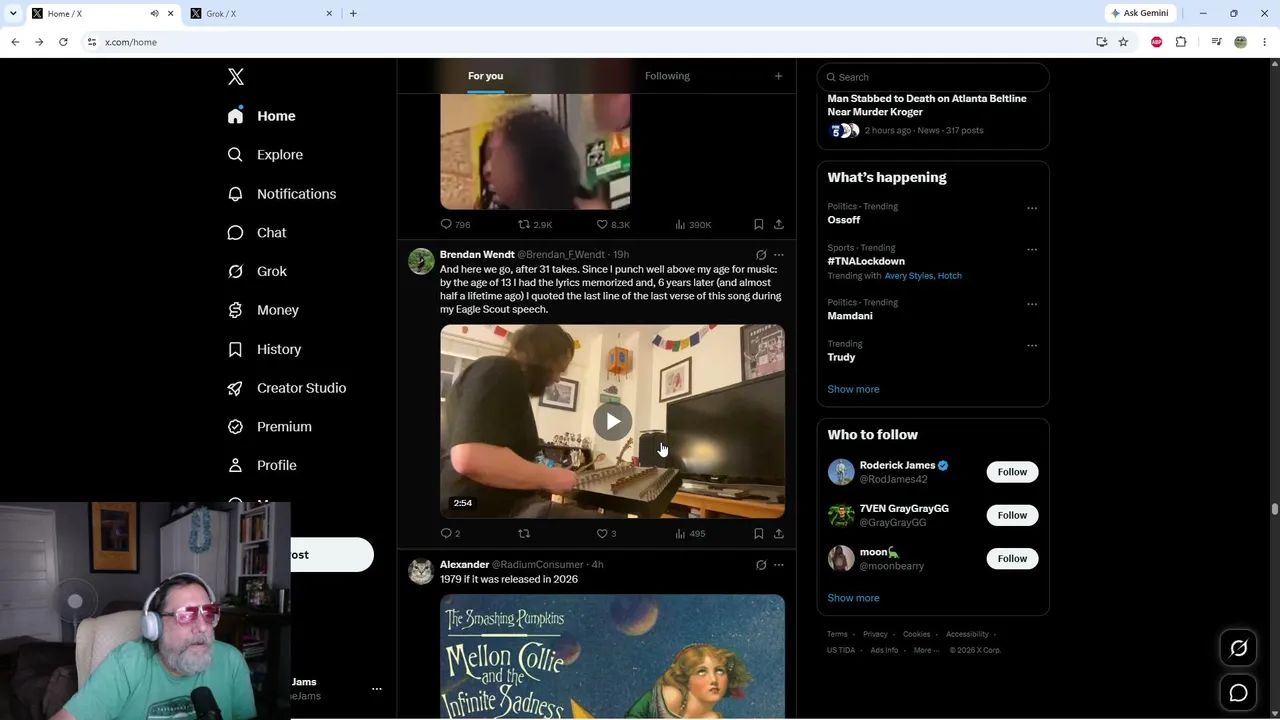The width and height of the screenshot is (1280, 720).
Task: Open account menu three dots
Action: pos(377,689)
